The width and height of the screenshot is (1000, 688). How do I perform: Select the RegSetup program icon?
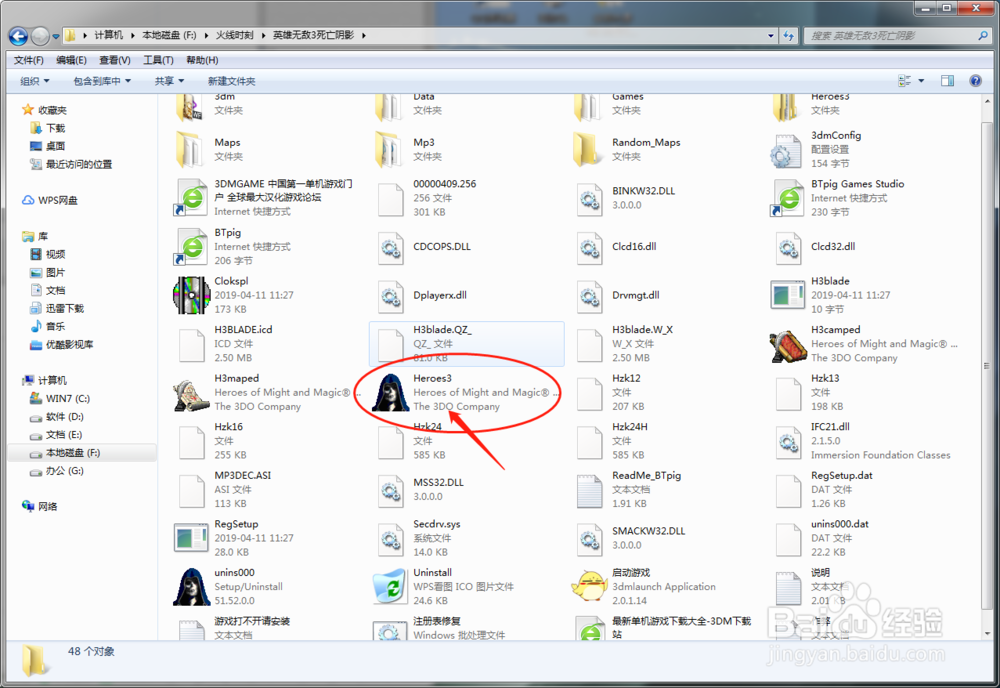coord(191,538)
